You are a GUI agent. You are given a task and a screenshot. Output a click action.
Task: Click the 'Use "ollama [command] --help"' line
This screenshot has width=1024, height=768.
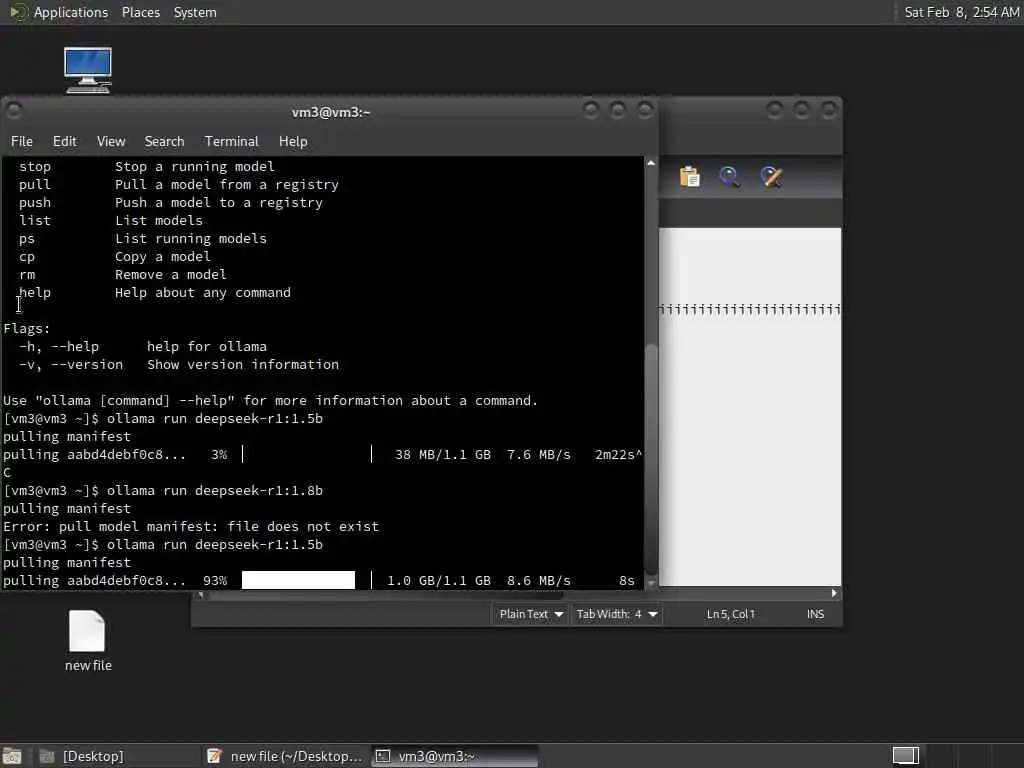click(270, 400)
